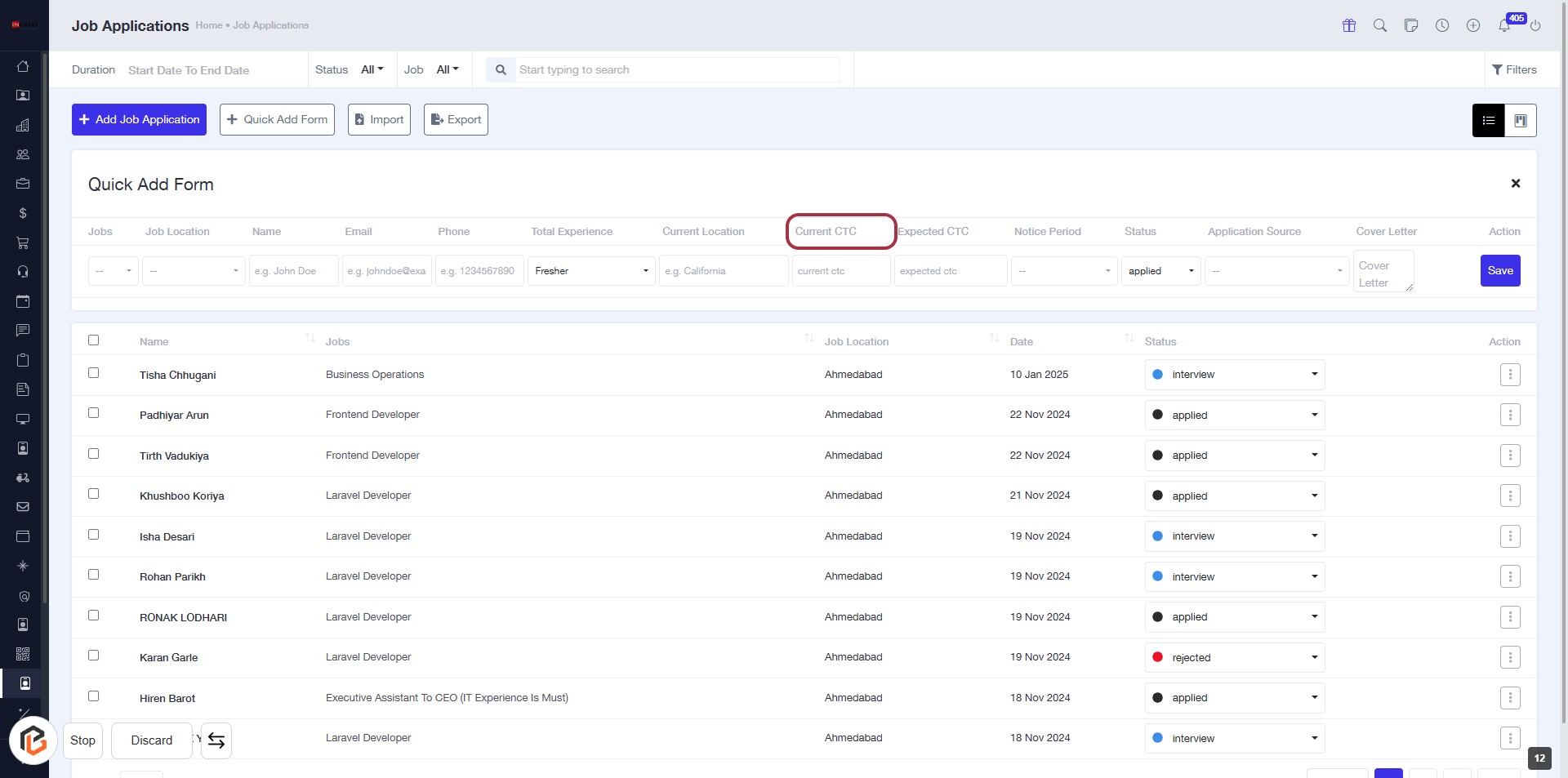1568x778 pixels.
Task: Click the notification bell icon
Action: click(x=1503, y=26)
